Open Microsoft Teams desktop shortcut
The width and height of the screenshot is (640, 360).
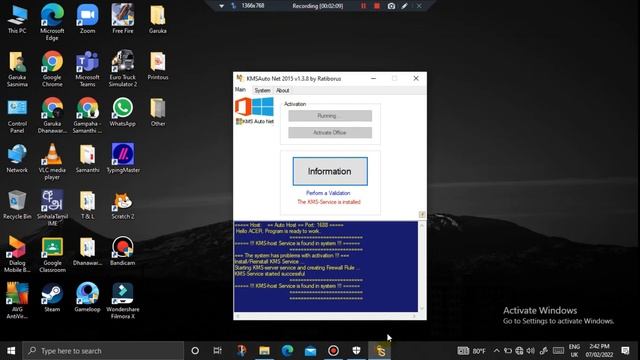click(87, 69)
